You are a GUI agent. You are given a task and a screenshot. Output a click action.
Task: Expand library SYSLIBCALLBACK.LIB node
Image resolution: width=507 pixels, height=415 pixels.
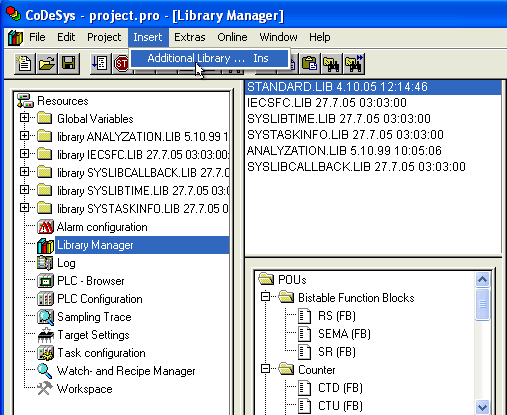[x=24, y=172]
